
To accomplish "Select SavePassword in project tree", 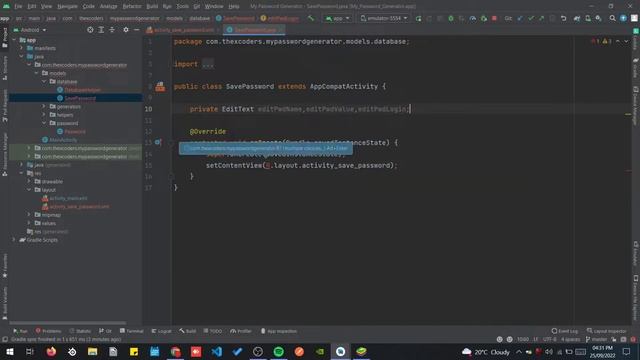I will tap(76, 98).
